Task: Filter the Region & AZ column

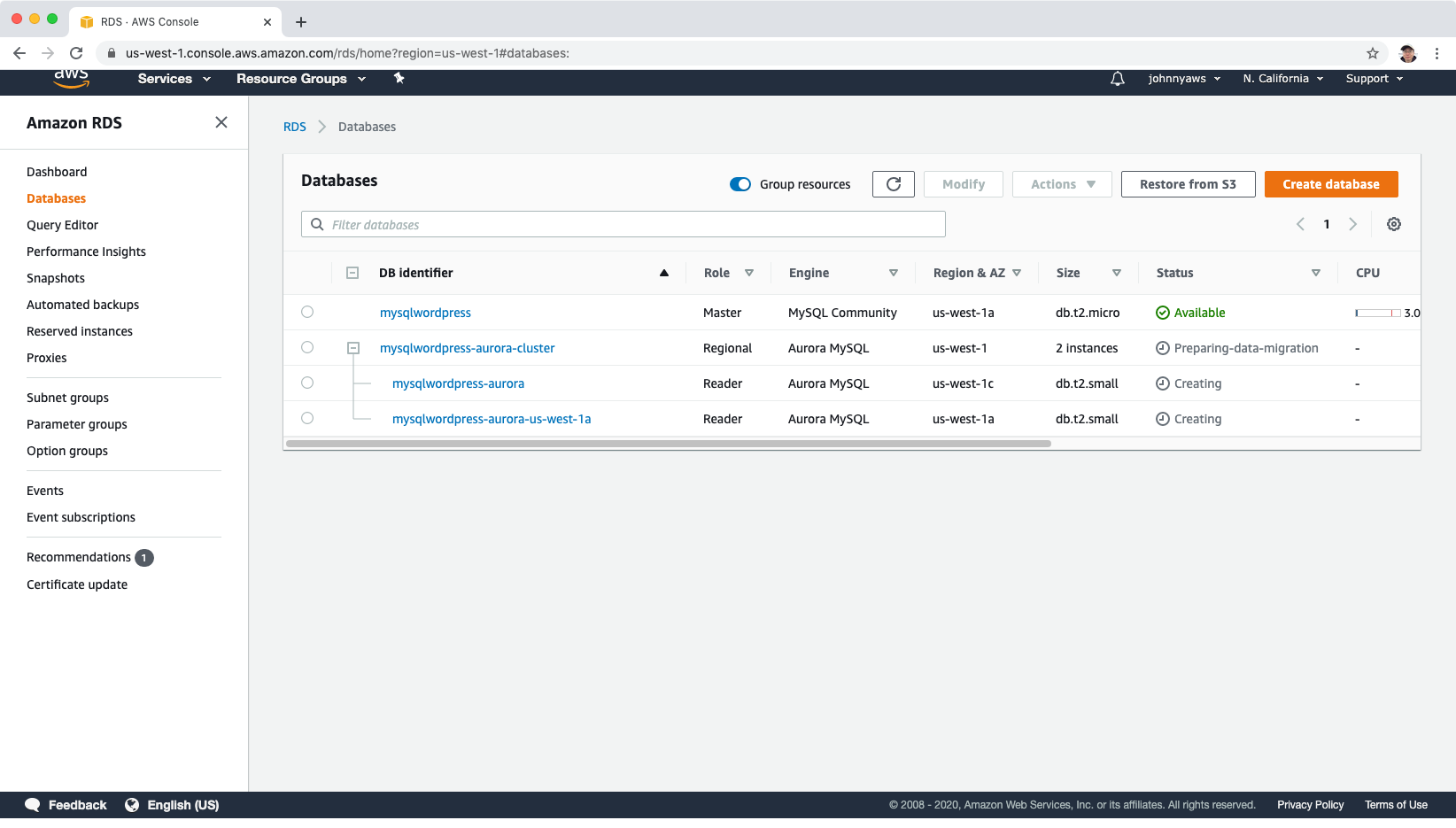Action: (1017, 273)
